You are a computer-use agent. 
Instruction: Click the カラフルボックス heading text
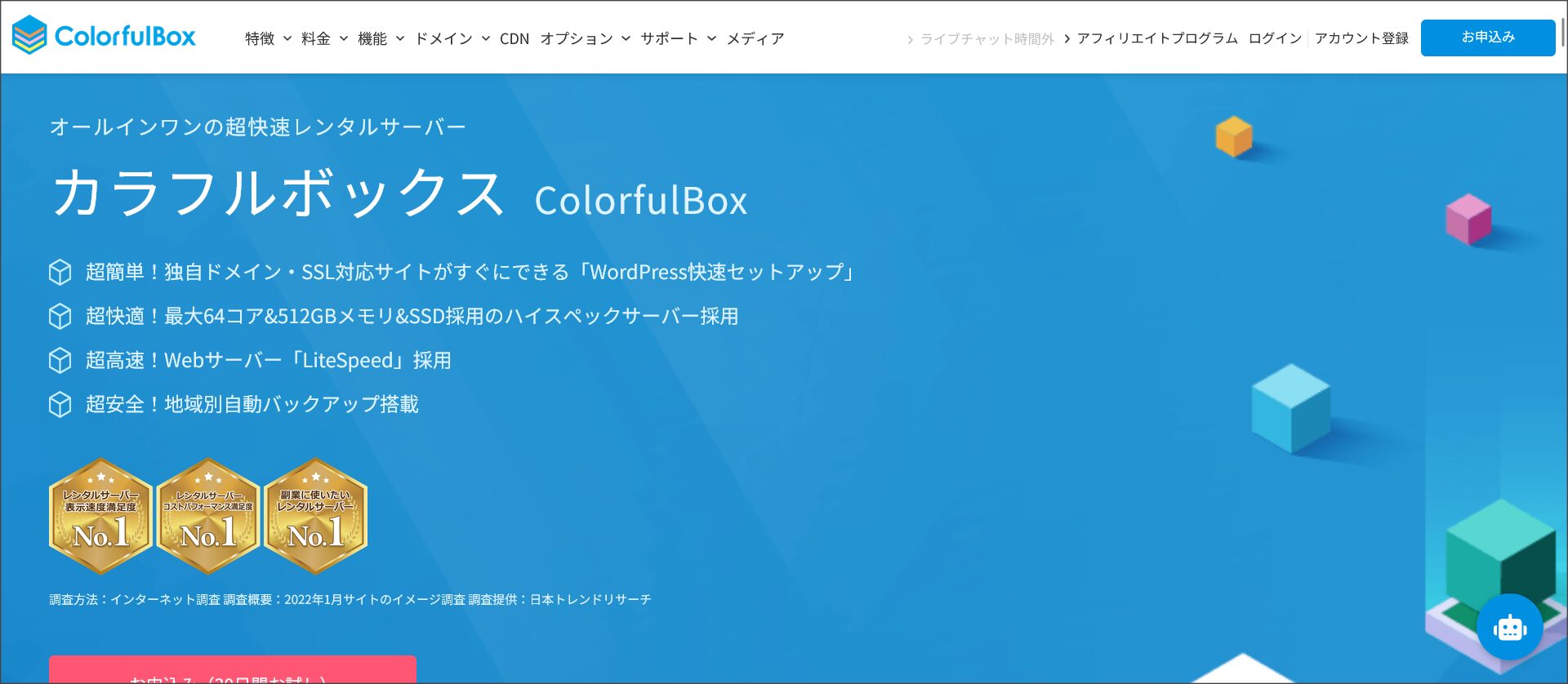click(x=278, y=193)
